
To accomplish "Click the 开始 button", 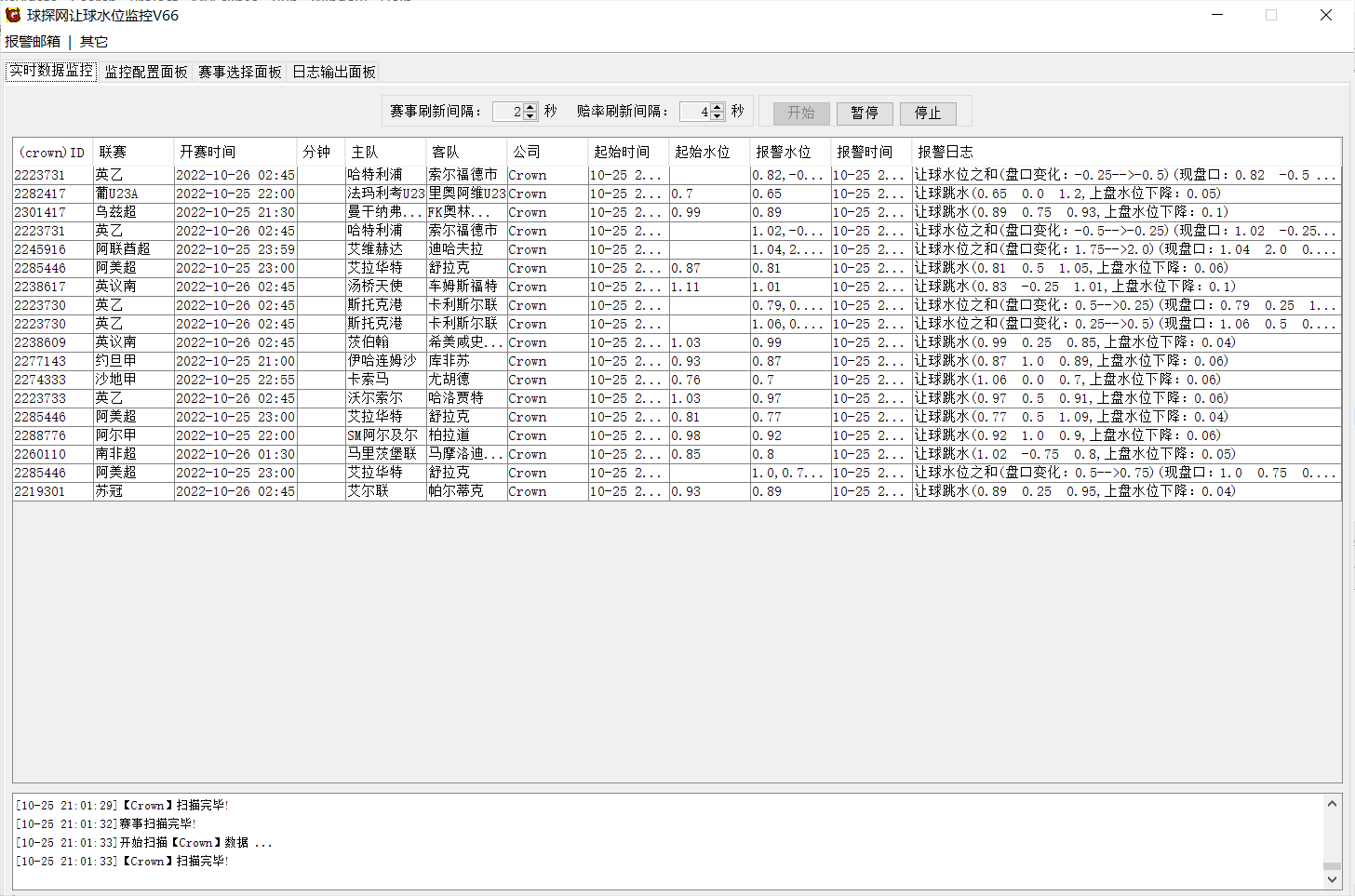I will tap(801, 113).
